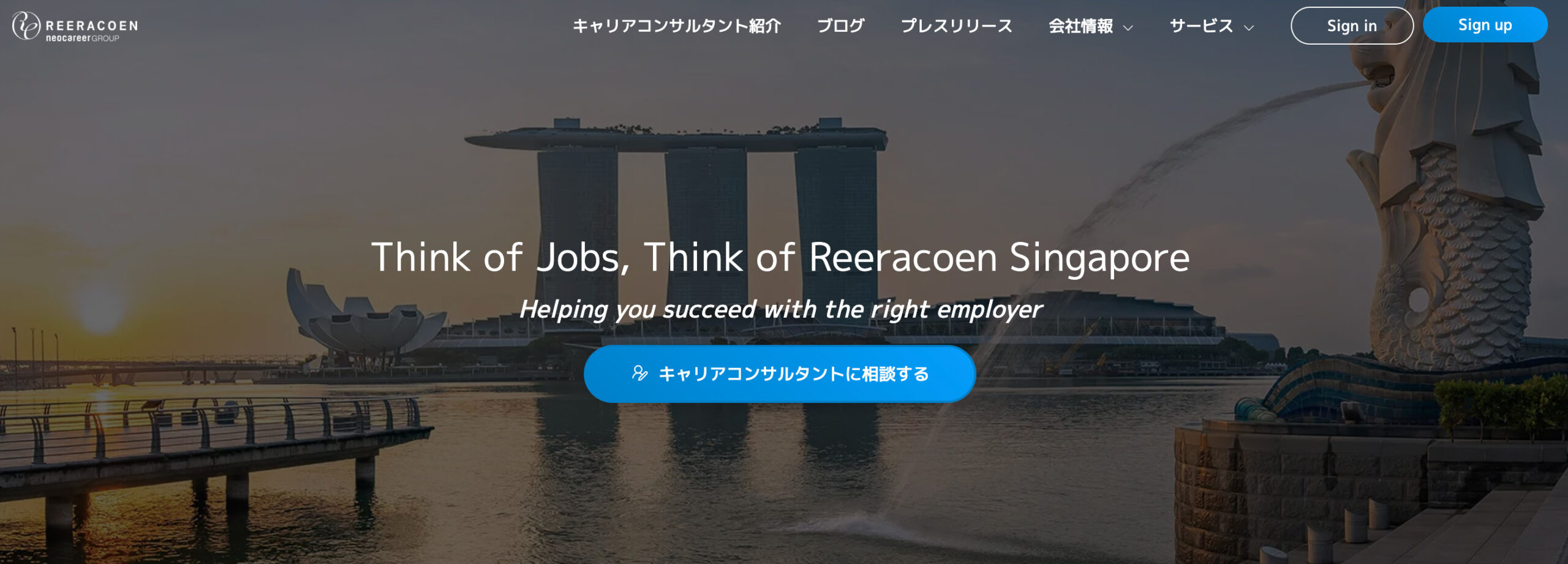Select the 会社情報 menu label
The height and width of the screenshot is (564, 1568).
click(x=1081, y=26)
